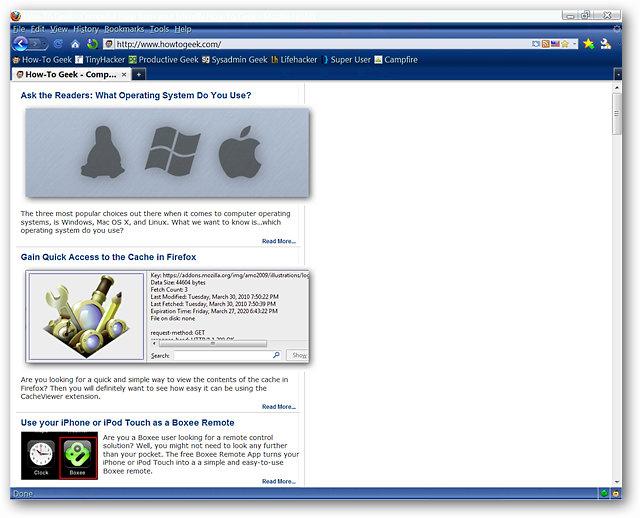Click the orange status bar icon at far right
This screenshot has height=518, width=640.
[x=616, y=494]
